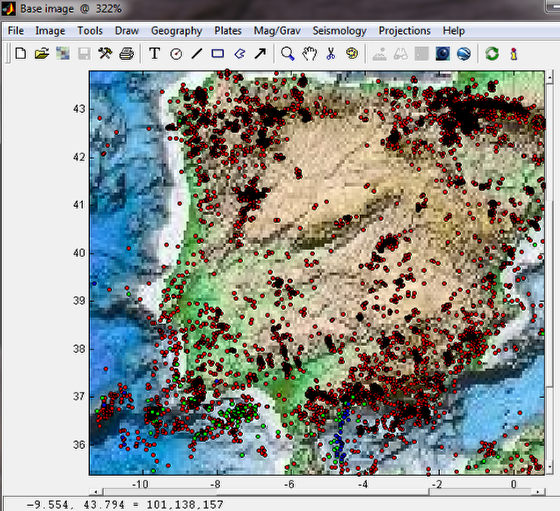Click the horizontal scrollbar left arrow
This screenshot has height=511, width=560.
[x=95, y=492]
